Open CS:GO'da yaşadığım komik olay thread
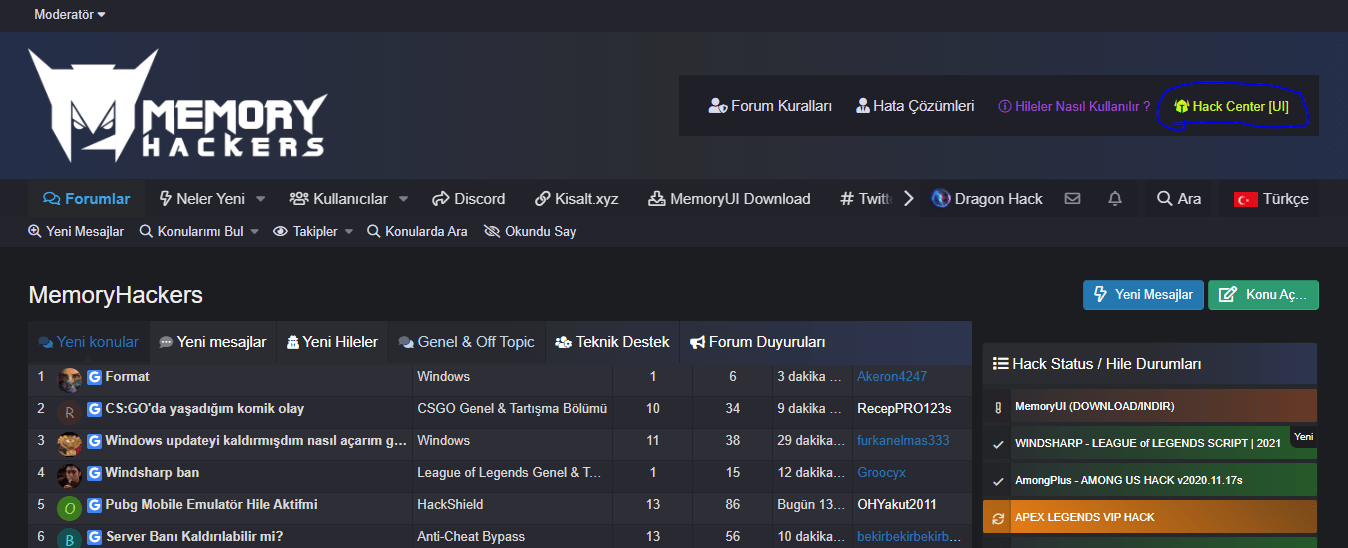This screenshot has width=1348, height=548. point(205,409)
